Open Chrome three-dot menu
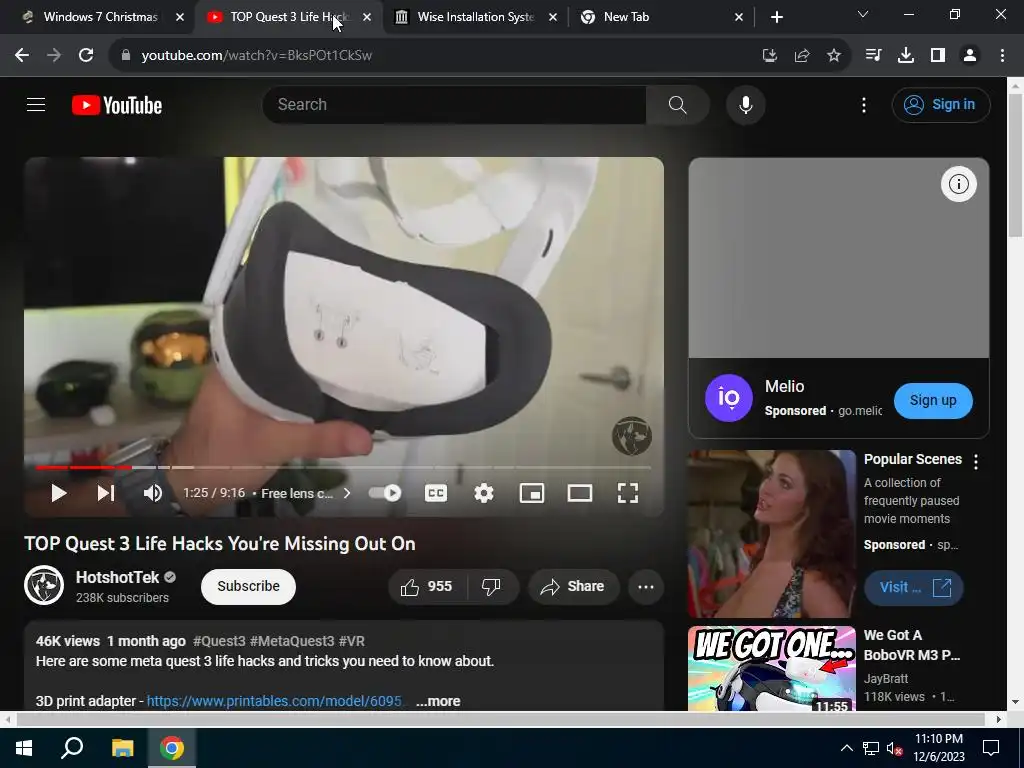Viewport: 1024px width, 768px height. click(x=1002, y=56)
